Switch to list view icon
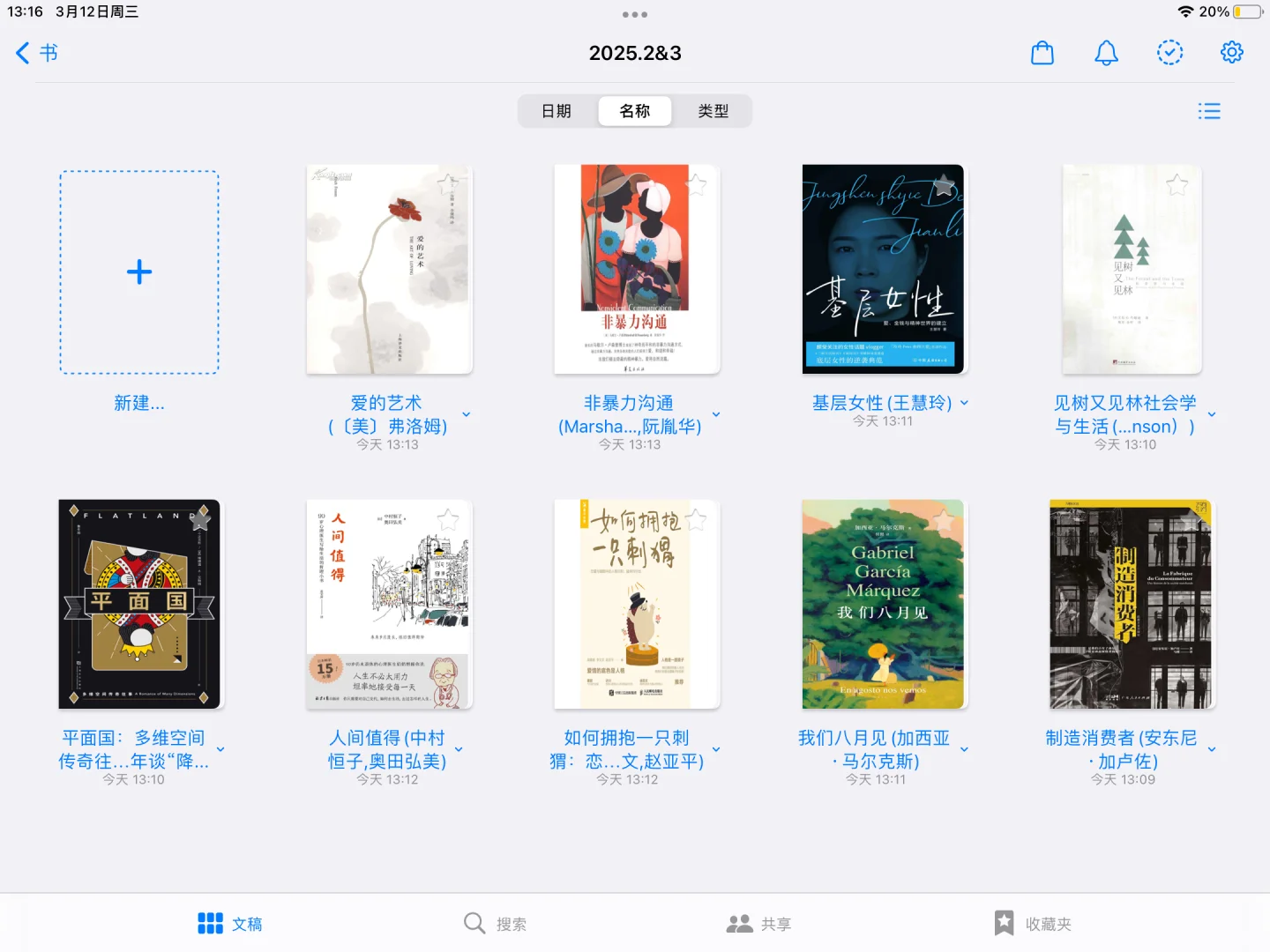 coord(1209,111)
